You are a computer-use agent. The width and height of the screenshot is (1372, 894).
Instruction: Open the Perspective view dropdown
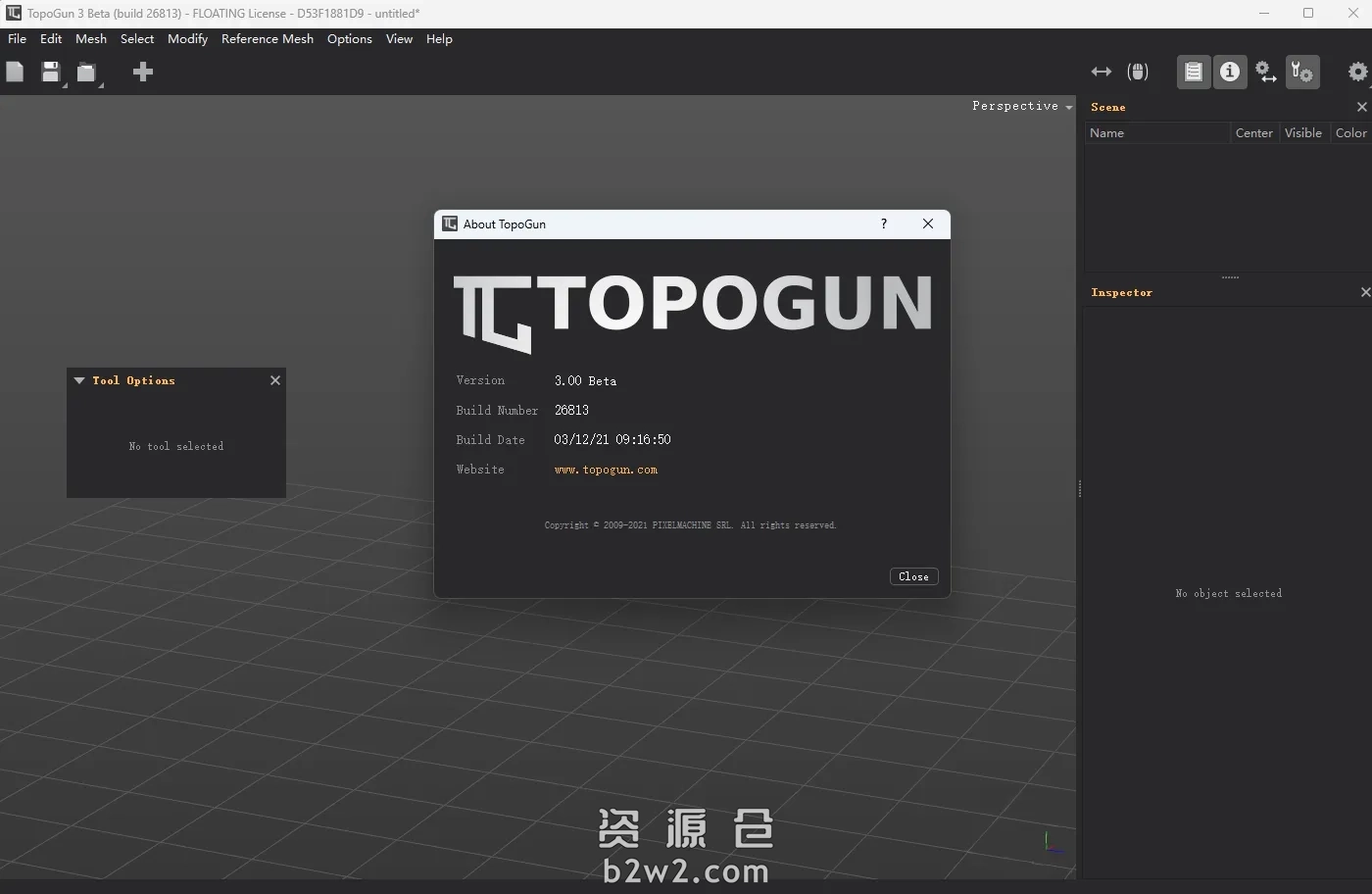[x=1022, y=106]
